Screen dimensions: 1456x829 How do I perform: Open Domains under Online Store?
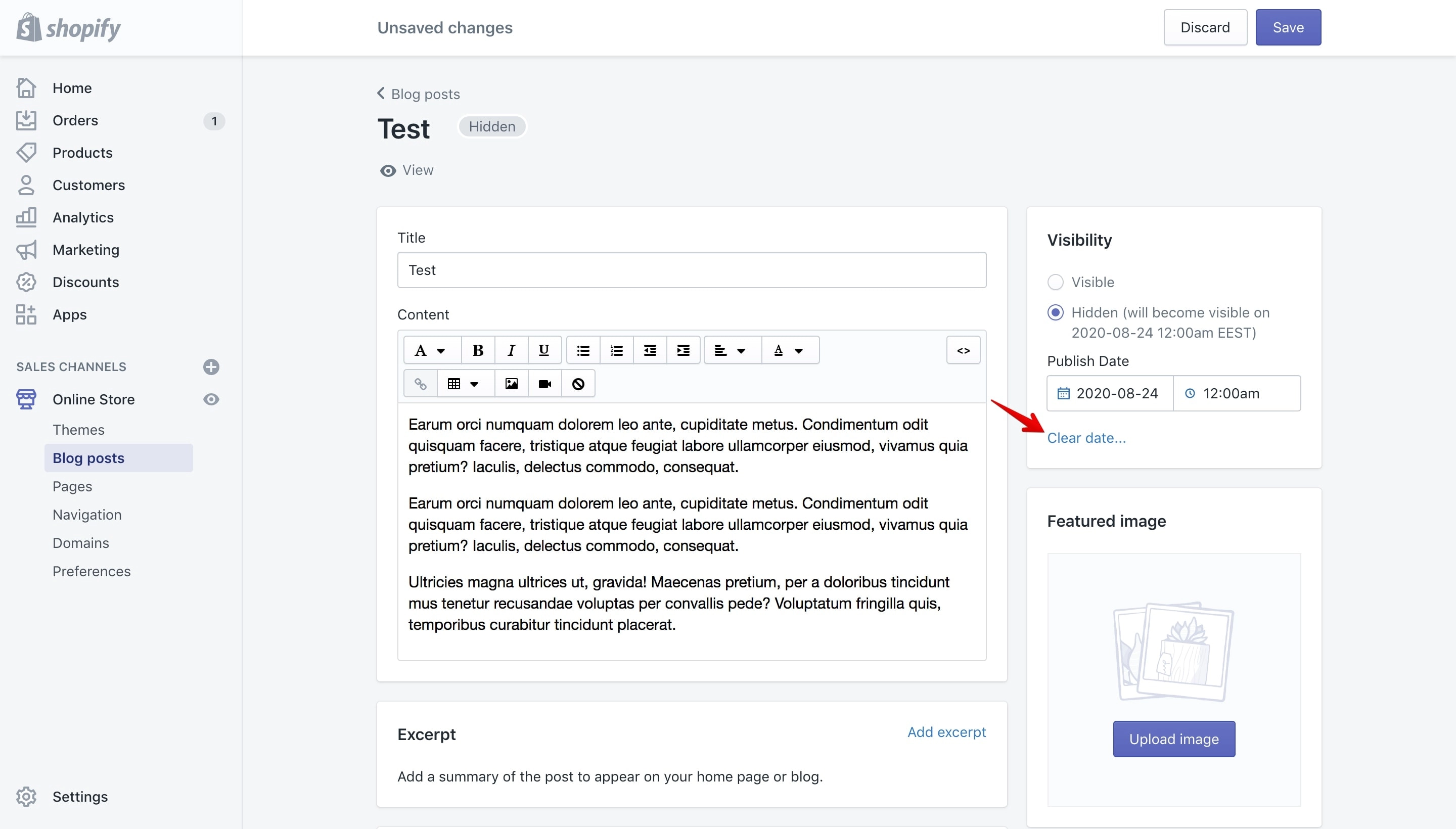point(81,543)
